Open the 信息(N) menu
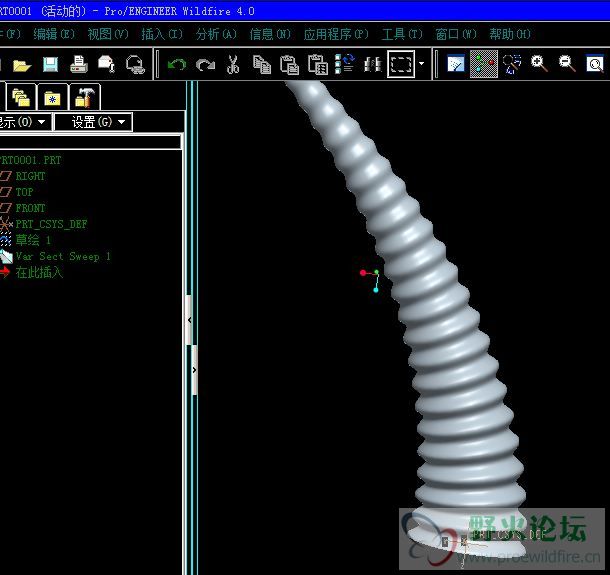Image resolution: width=610 pixels, height=575 pixels. 270,34
